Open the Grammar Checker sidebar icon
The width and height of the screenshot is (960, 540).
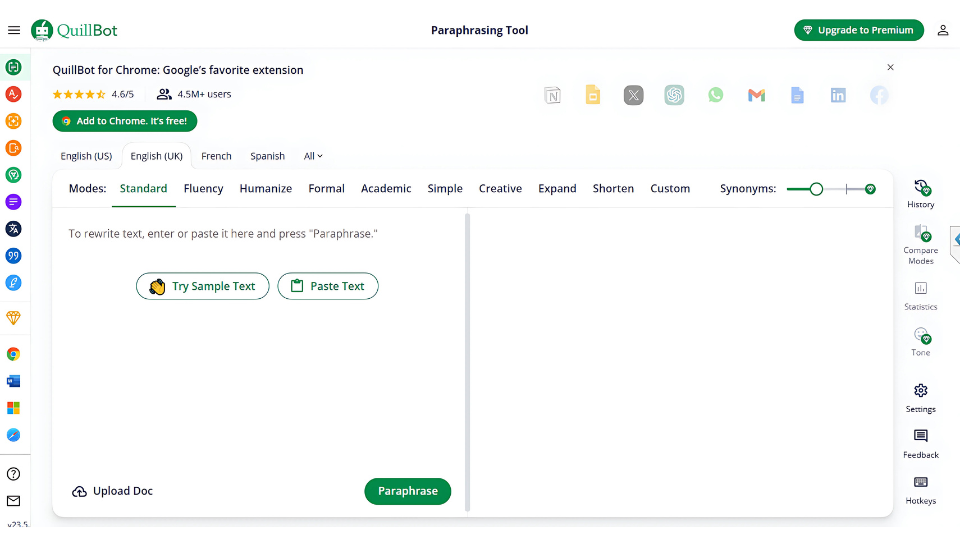click(13, 94)
